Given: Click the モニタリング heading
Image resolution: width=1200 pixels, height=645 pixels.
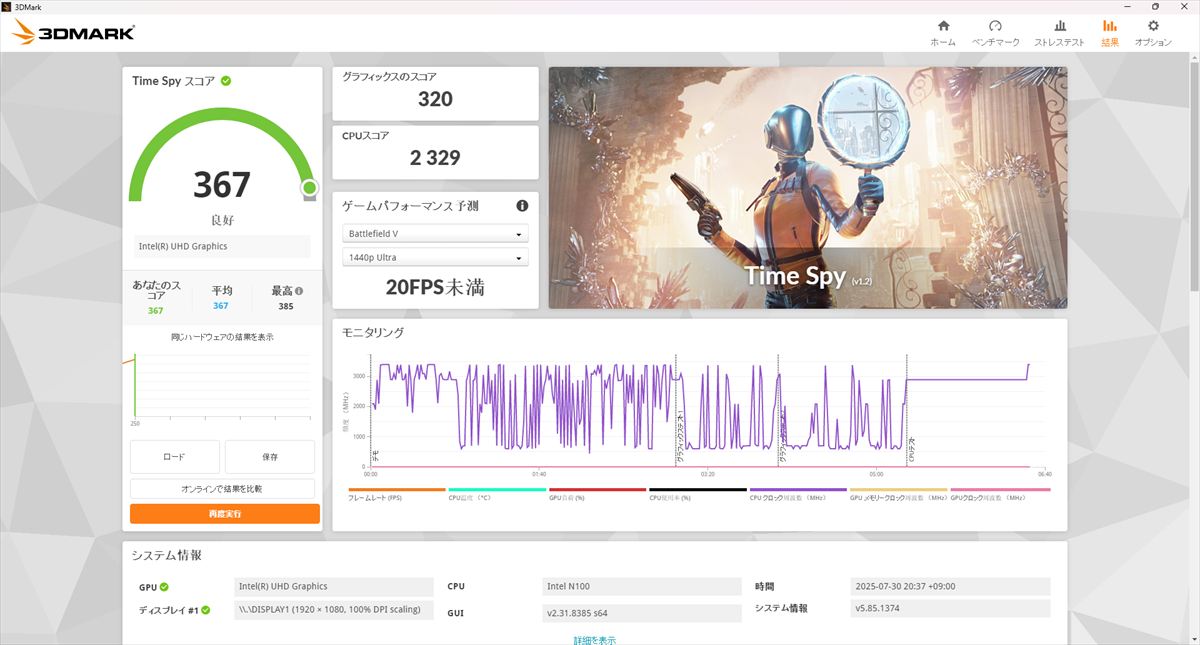Looking at the screenshot, I should [373, 332].
